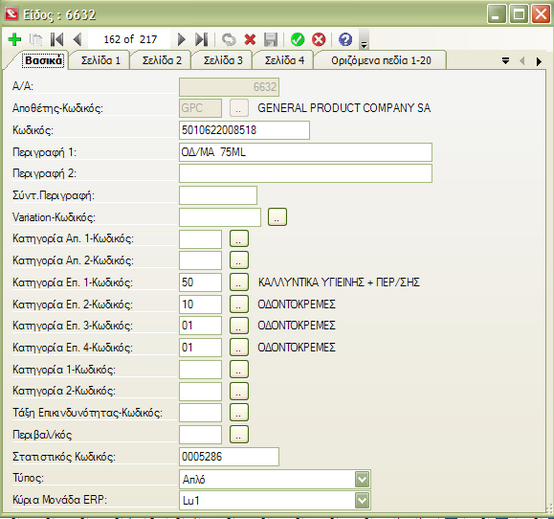Click the Κωδικός field with 501062208518
This screenshot has height=519, width=554.
(244, 130)
